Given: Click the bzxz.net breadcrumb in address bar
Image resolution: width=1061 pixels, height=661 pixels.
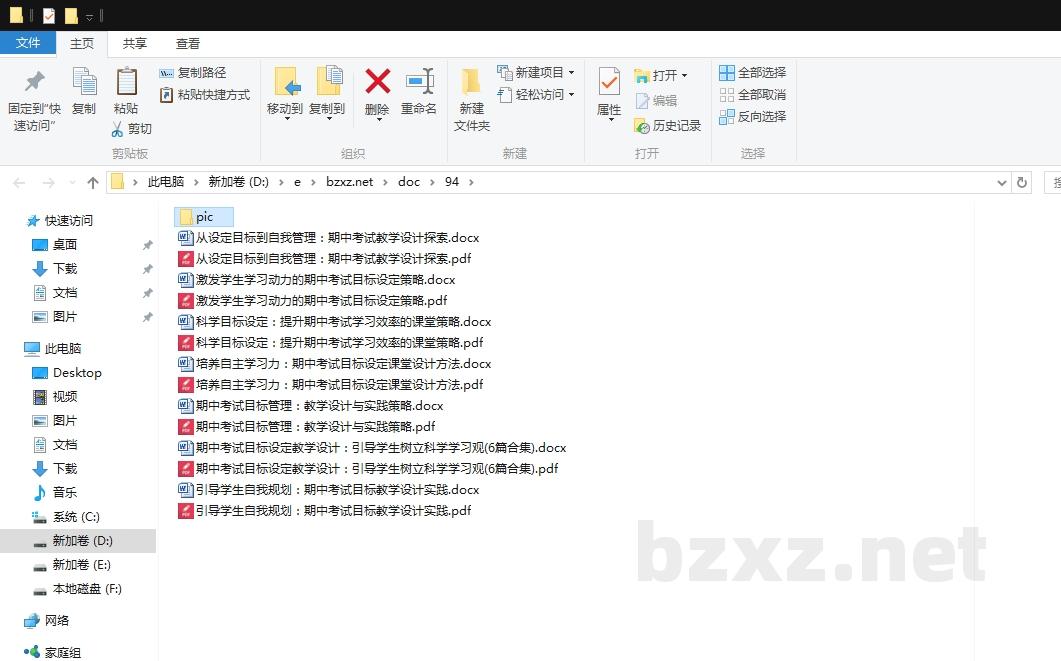Looking at the screenshot, I should pos(349,182).
